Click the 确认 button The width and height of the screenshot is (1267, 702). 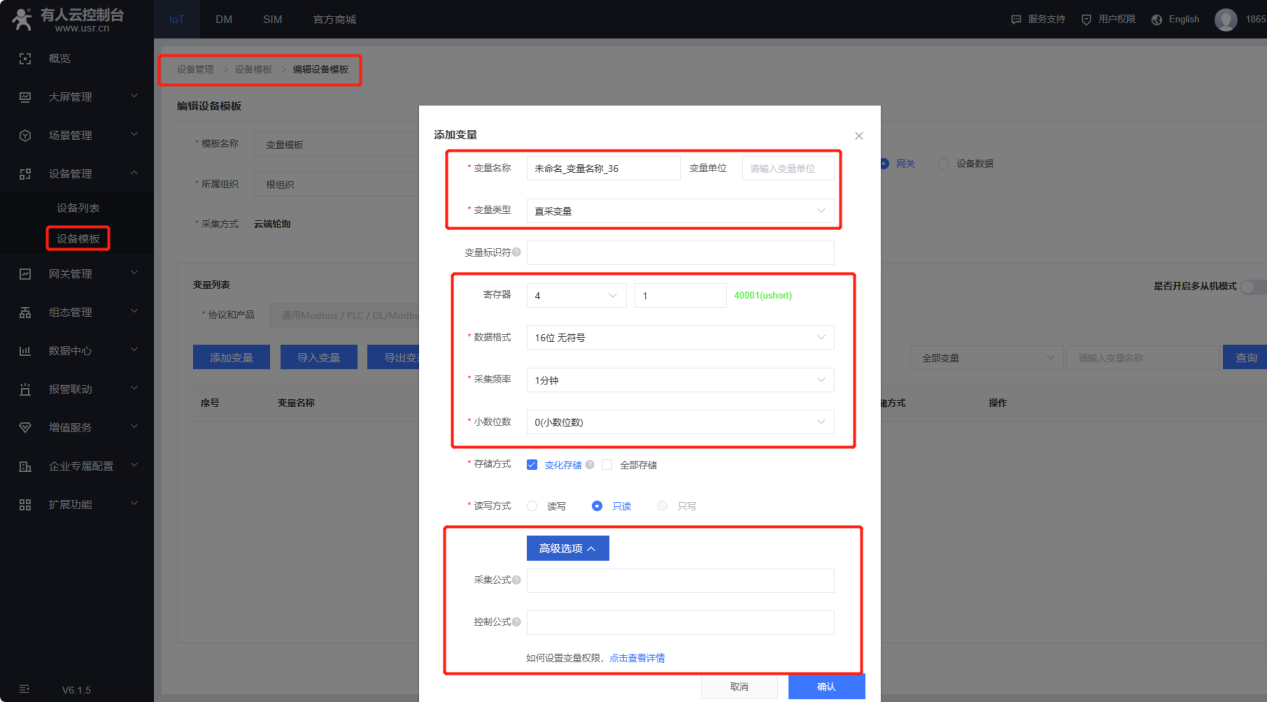(826, 687)
